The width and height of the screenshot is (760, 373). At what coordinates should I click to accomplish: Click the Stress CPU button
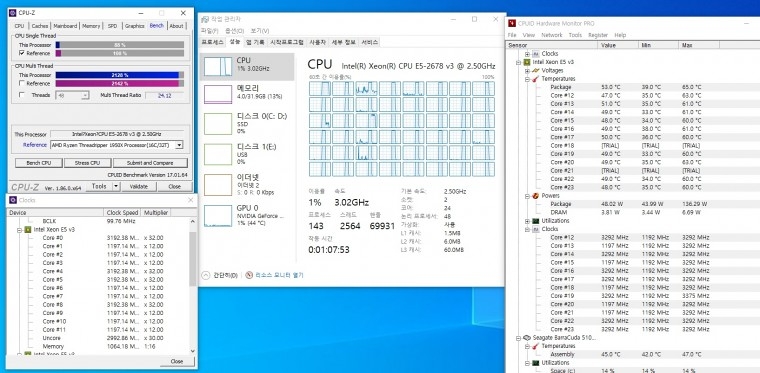pos(88,163)
